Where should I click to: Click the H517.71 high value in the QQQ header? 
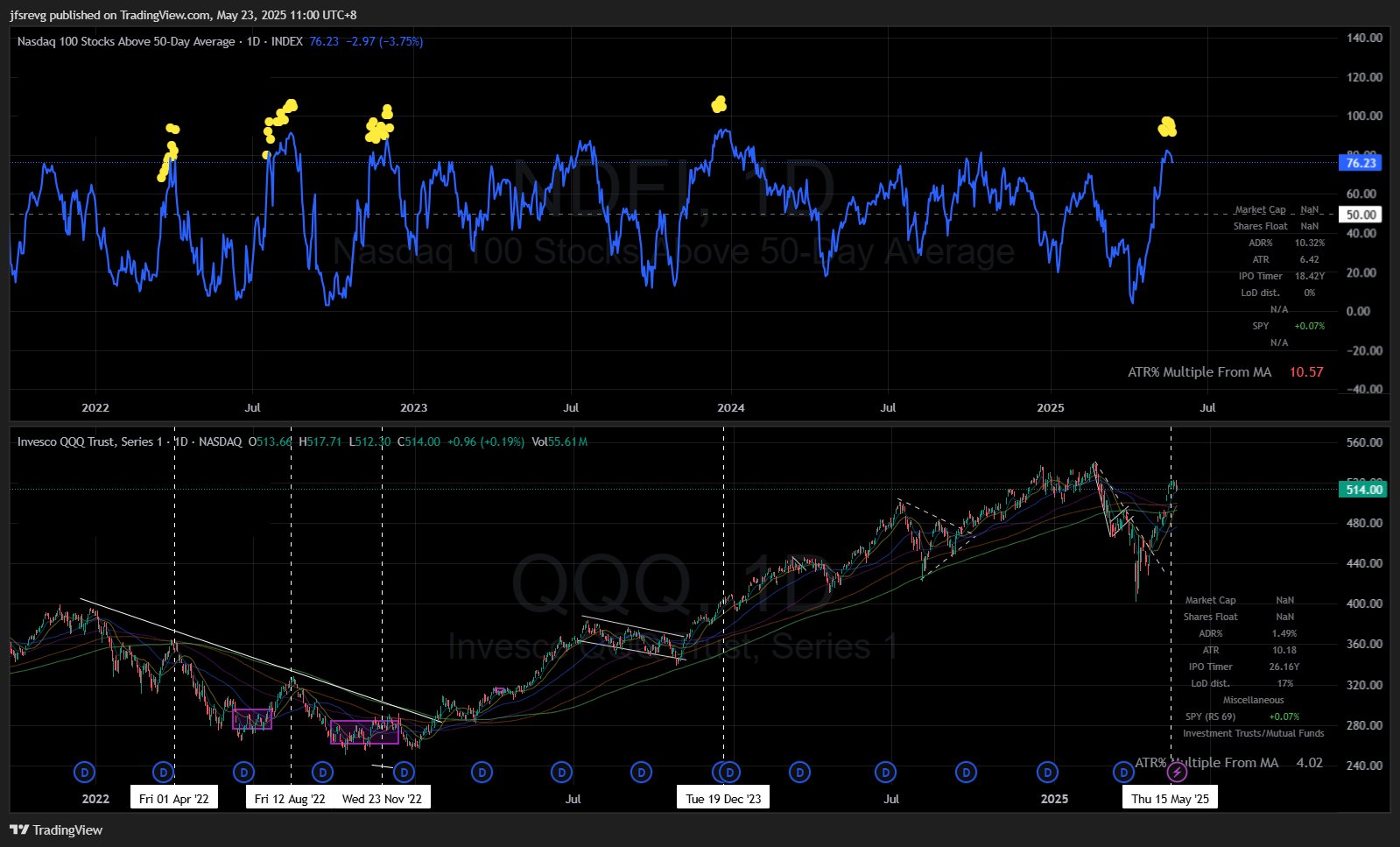320,441
